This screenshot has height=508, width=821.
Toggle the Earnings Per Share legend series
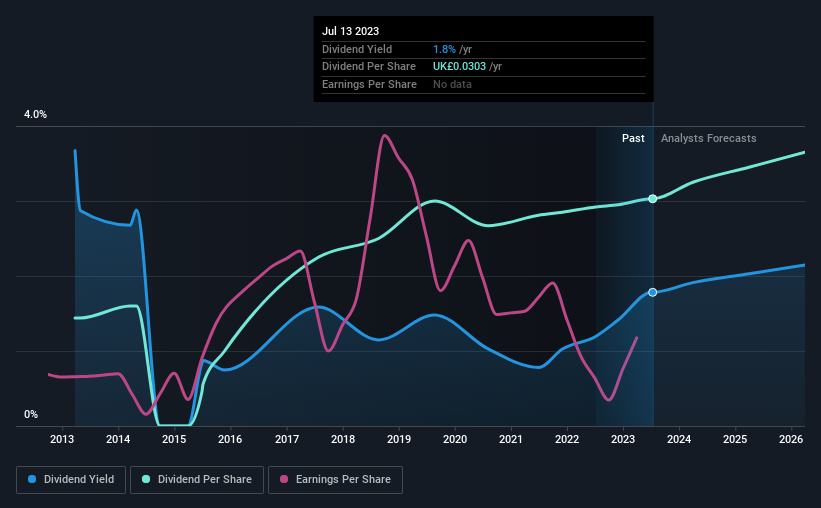coord(335,480)
